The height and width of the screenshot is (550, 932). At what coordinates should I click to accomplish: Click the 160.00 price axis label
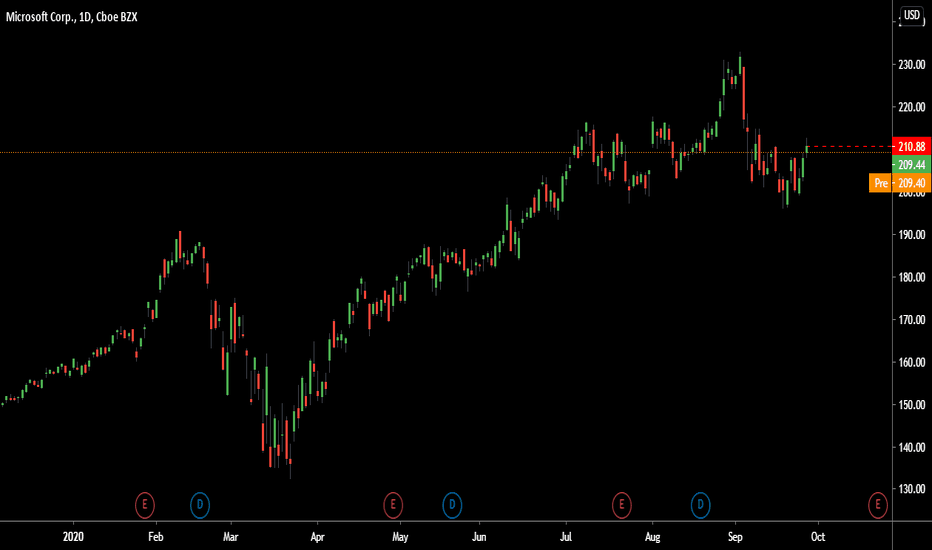[x=912, y=362]
